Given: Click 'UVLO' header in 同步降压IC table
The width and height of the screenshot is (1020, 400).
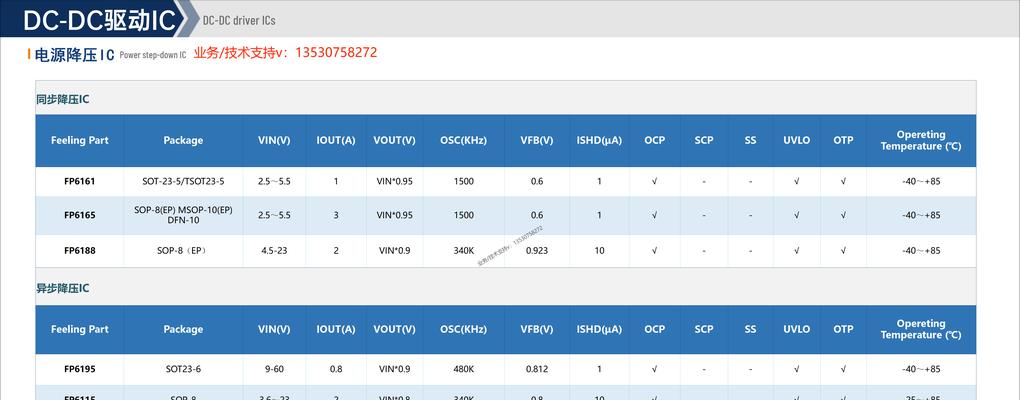Looking at the screenshot, I should point(796,140).
